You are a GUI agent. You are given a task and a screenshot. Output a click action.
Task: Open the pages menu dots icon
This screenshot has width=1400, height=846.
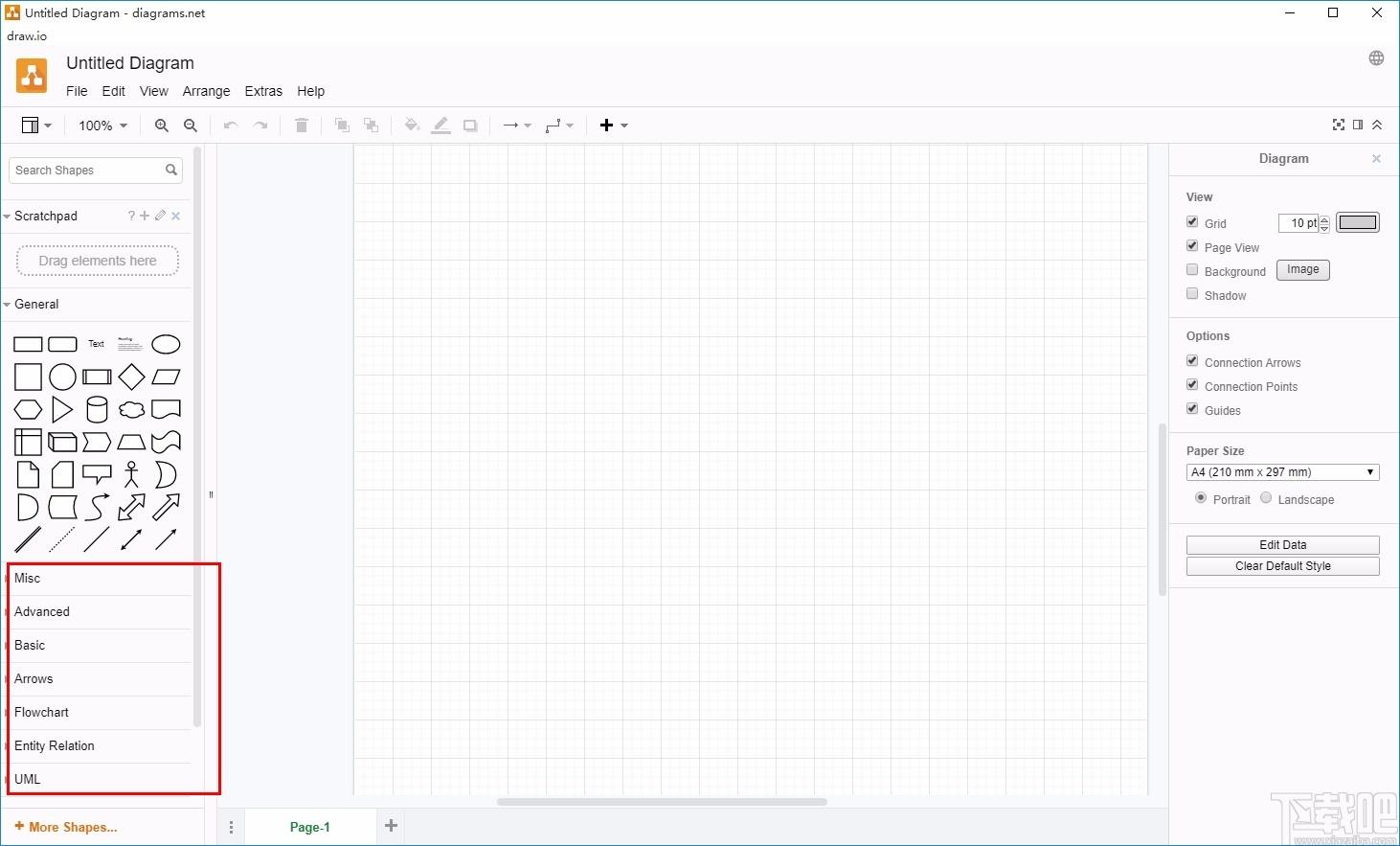click(x=231, y=827)
